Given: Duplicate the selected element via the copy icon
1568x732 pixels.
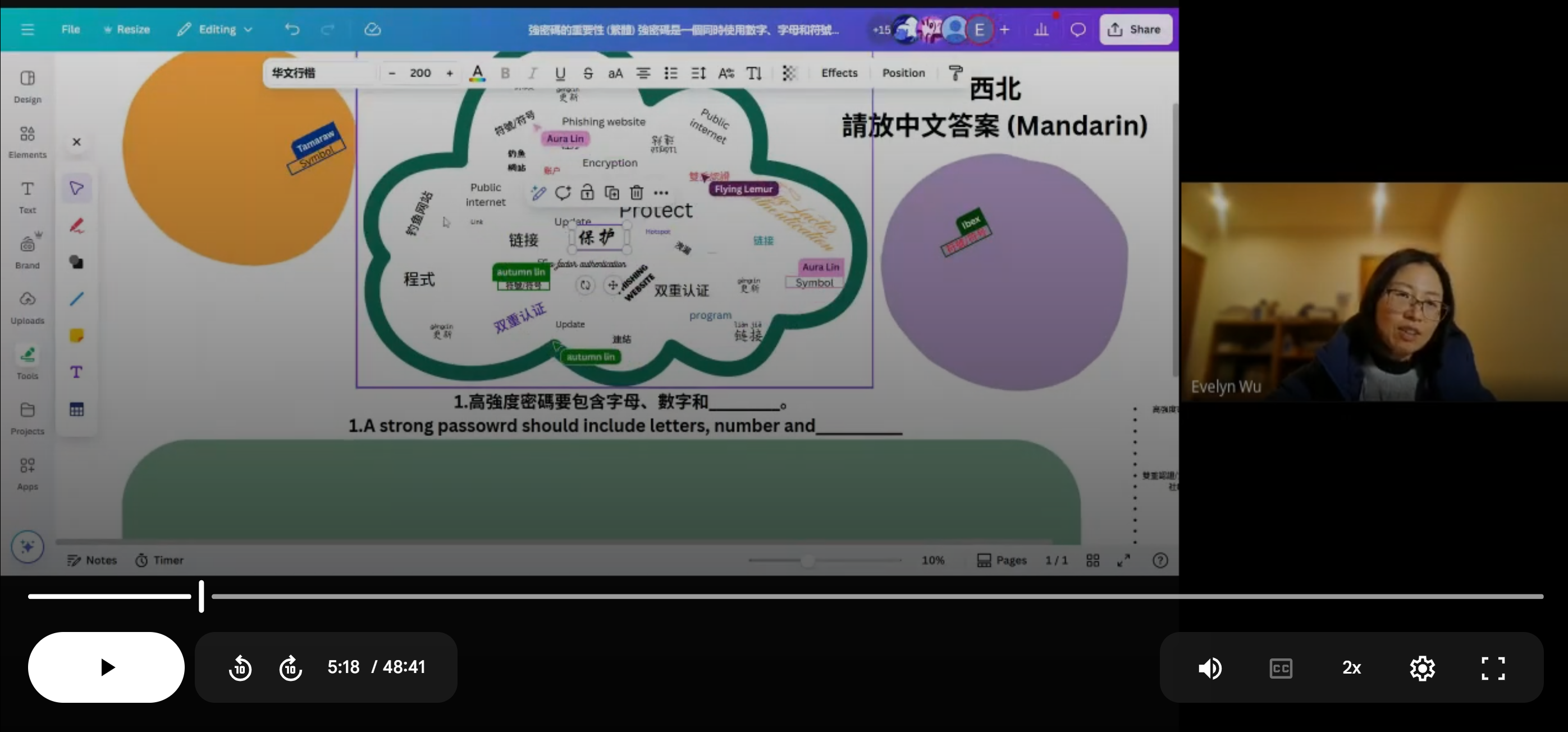Looking at the screenshot, I should (612, 193).
